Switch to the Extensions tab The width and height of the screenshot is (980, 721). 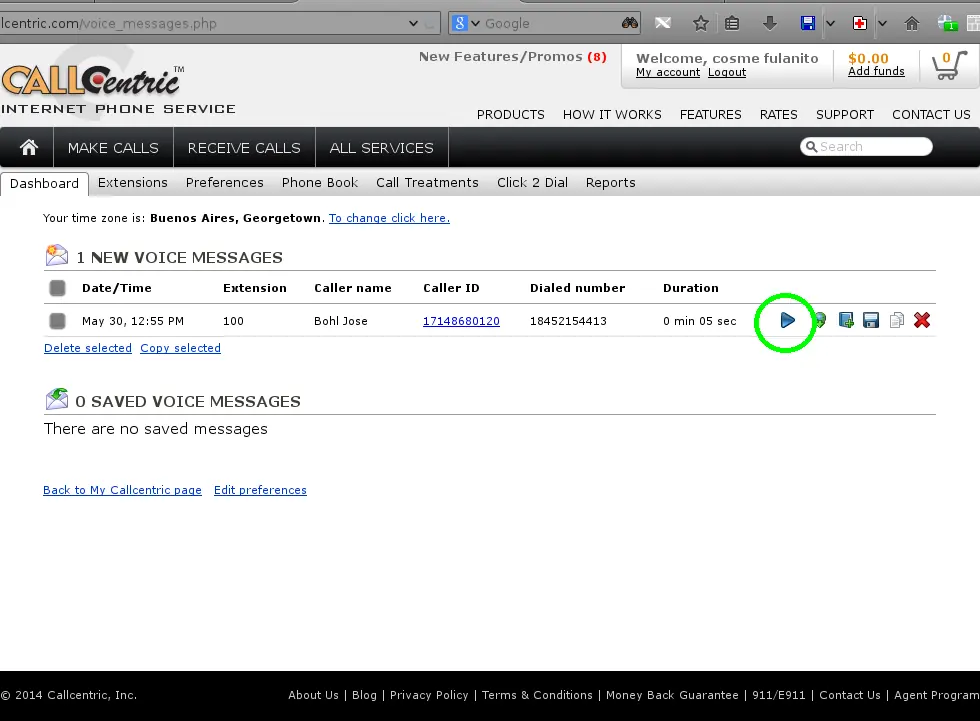[x=132, y=182]
